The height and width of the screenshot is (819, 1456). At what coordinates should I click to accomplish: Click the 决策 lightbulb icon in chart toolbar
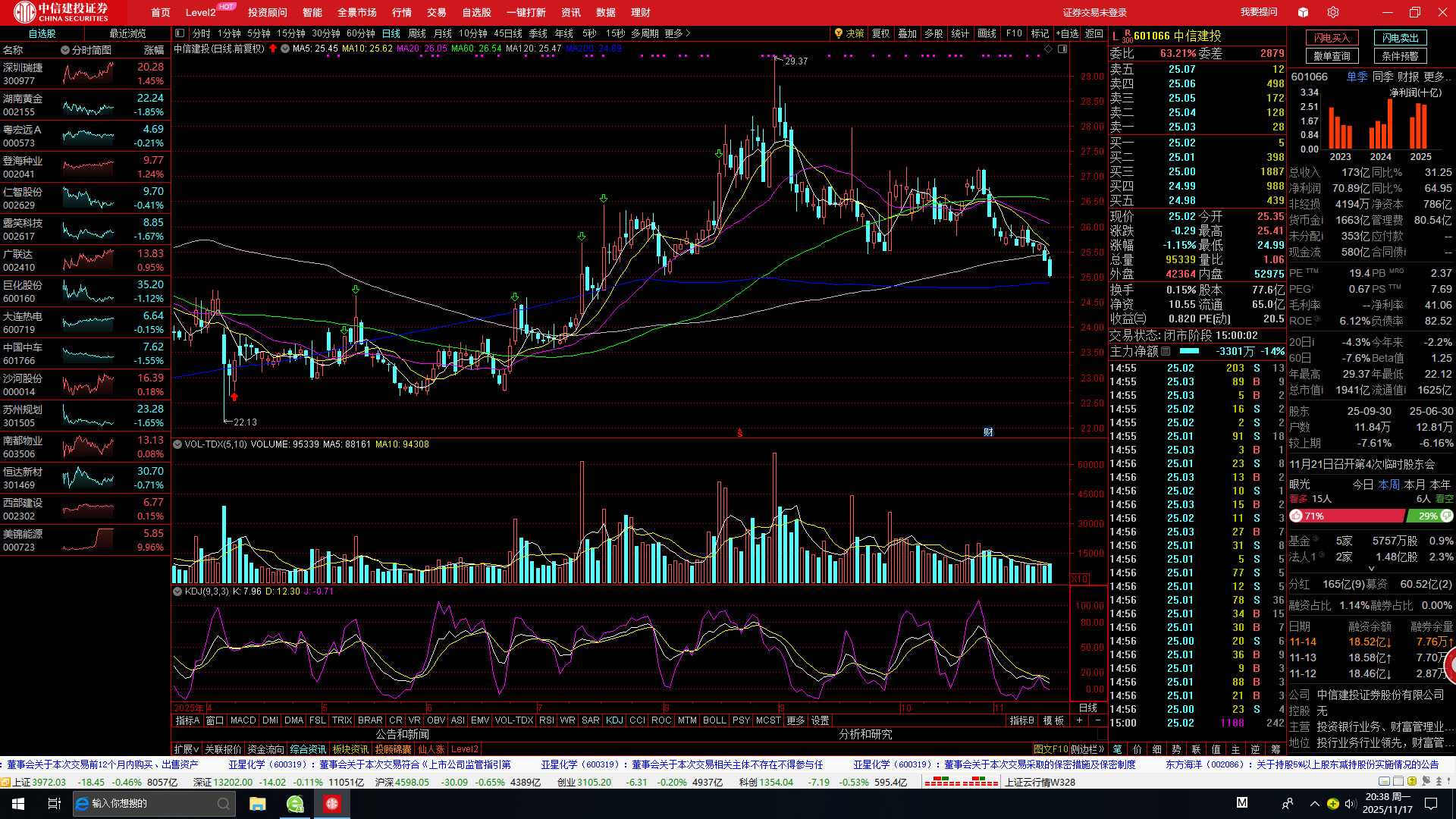pyautogui.click(x=839, y=33)
